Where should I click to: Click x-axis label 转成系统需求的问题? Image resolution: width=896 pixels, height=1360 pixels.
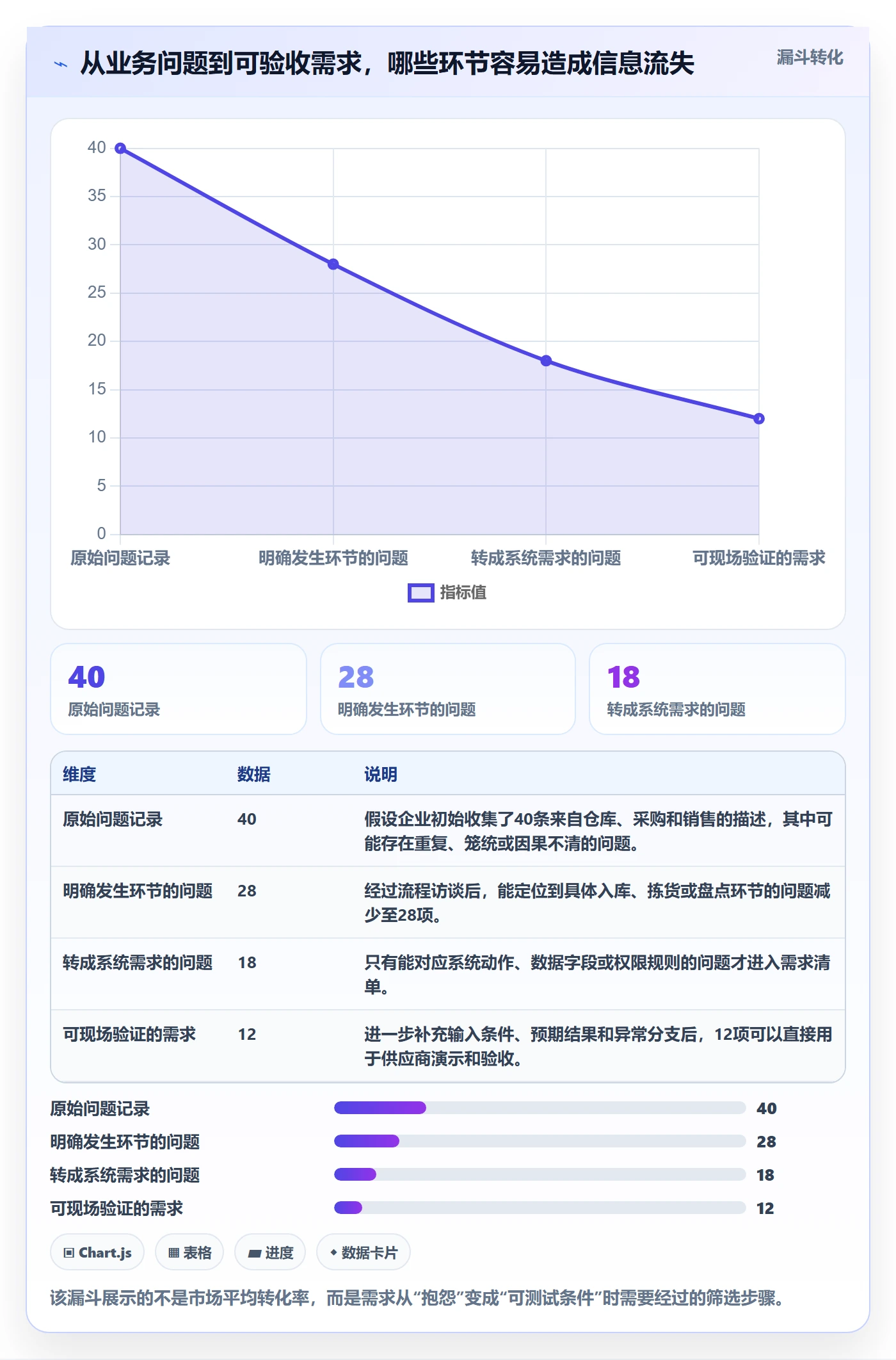click(x=546, y=558)
